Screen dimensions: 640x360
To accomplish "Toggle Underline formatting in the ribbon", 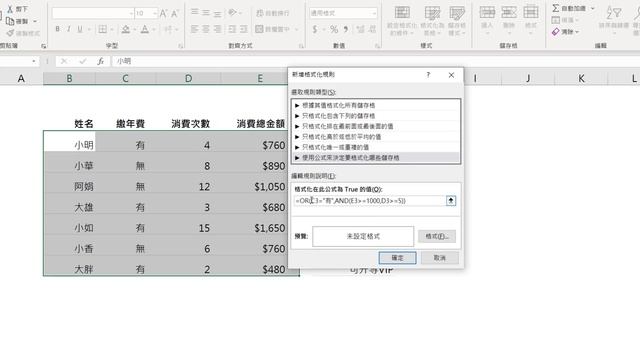I will pyautogui.click(x=80, y=29).
